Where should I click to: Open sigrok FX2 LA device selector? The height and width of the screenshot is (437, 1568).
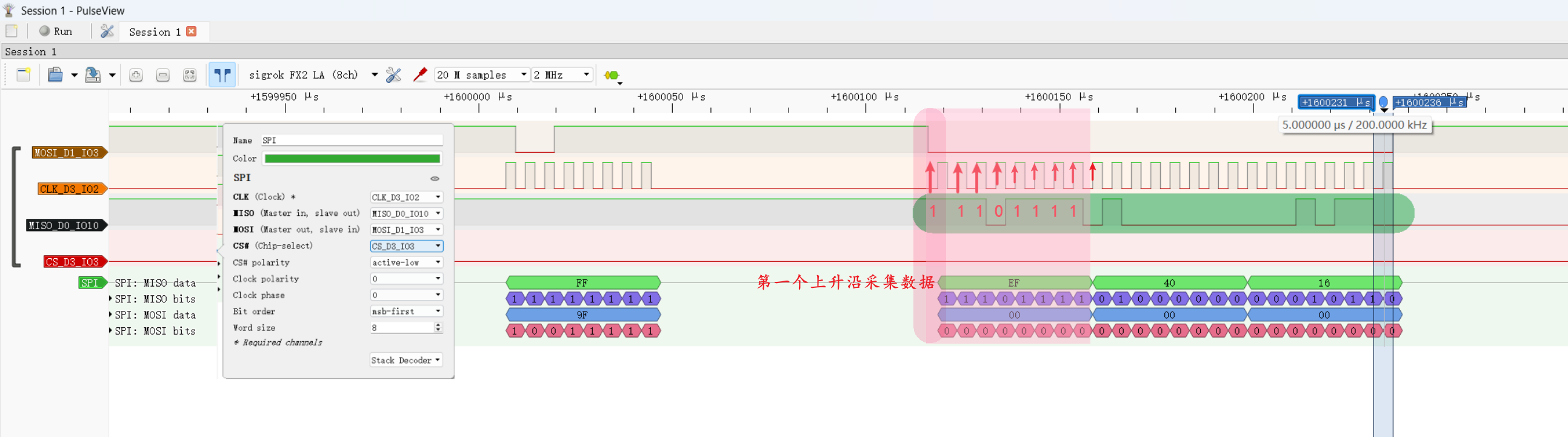313,75
